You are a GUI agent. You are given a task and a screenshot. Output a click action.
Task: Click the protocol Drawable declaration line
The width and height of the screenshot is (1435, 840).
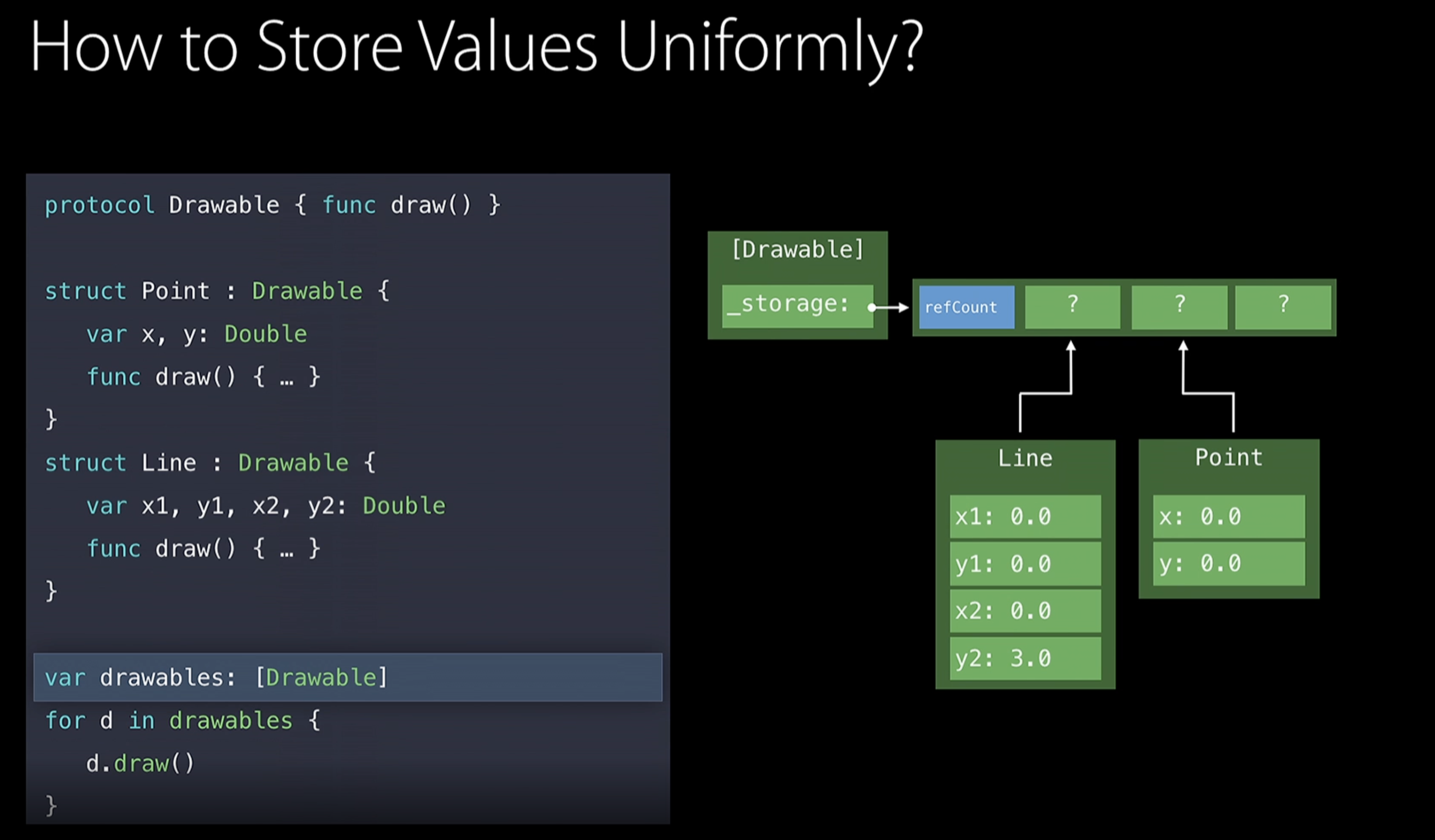click(x=272, y=205)
